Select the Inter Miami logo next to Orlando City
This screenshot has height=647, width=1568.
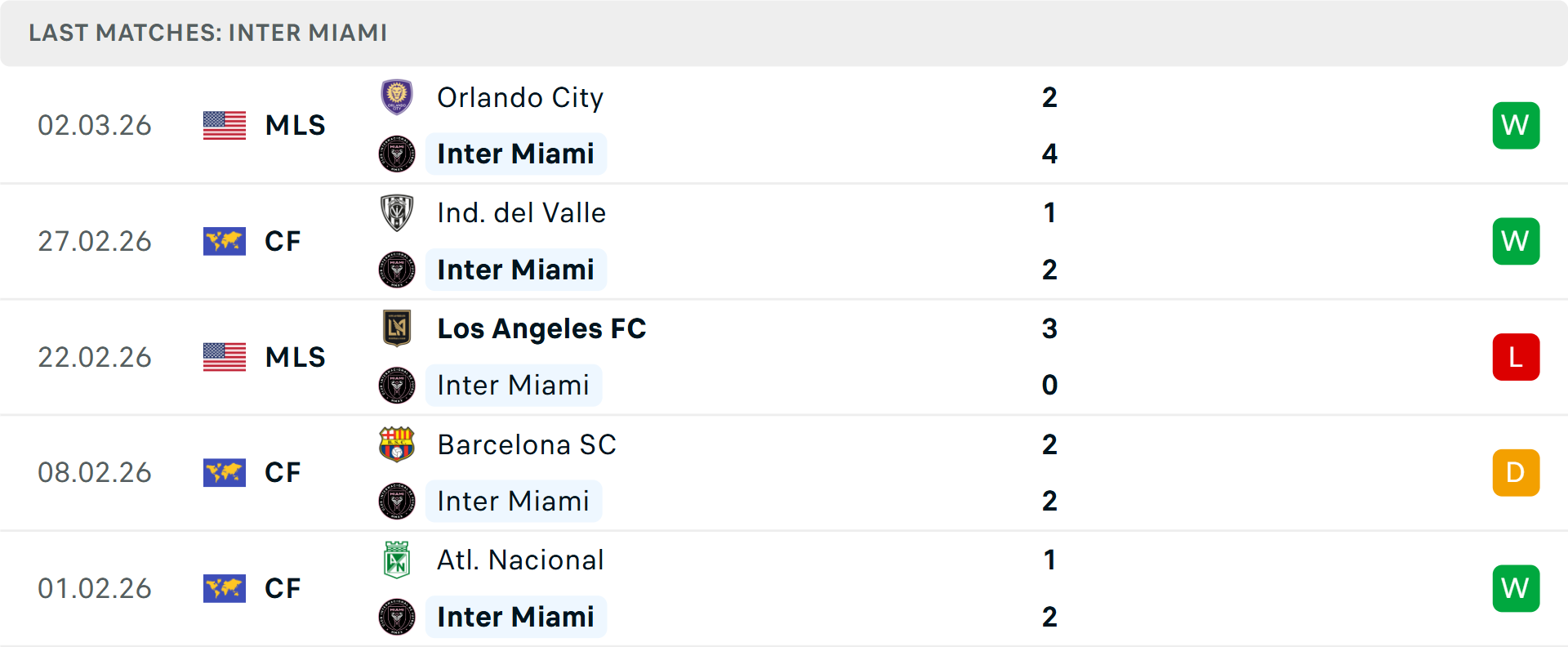(x=398, y=154)
